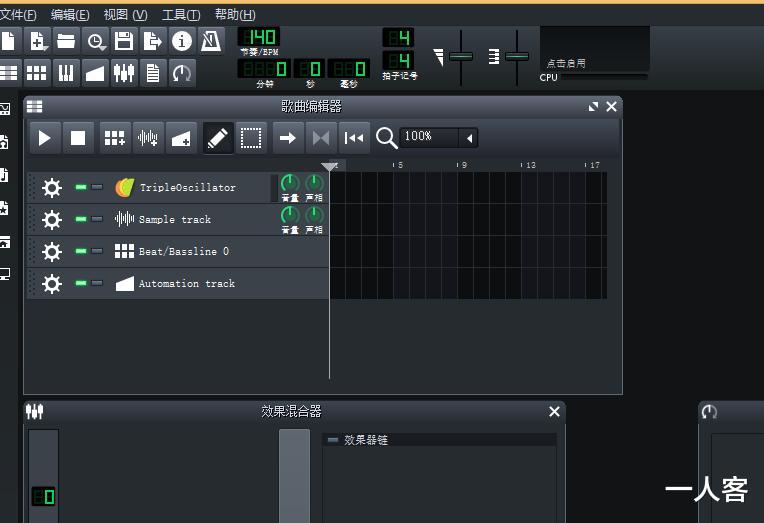This screenshot has width=764, height=523.
Task: Click the What's This info icon
Action: pyautogui.click(x=182, y=41)
